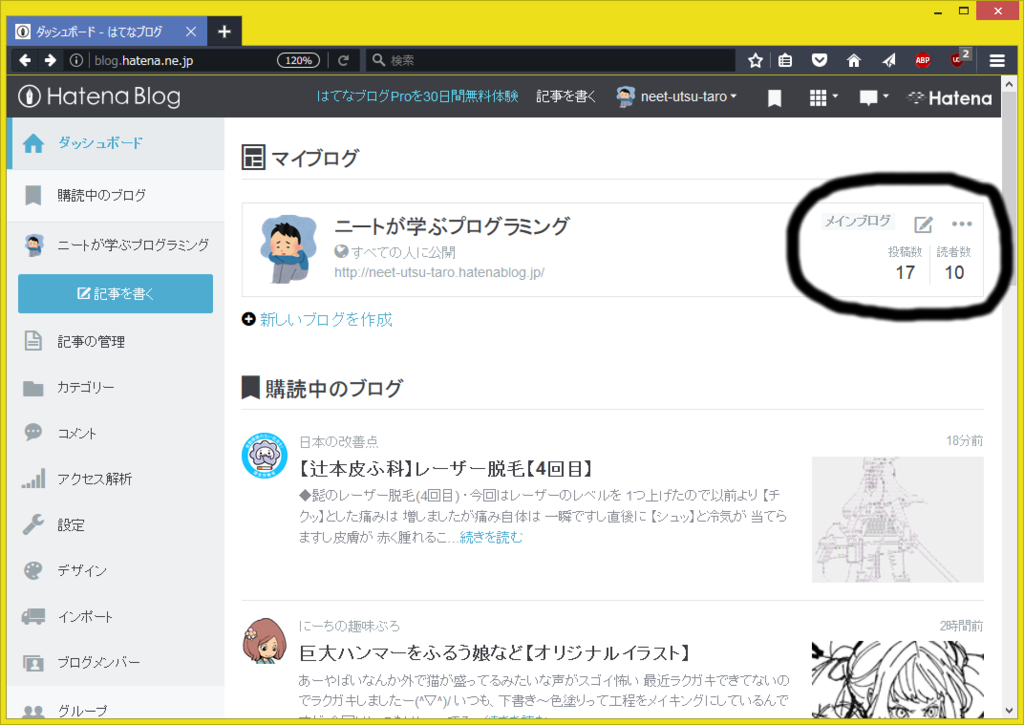
Task: Click 日本の改善点 blog name
Action: point(338,442)
